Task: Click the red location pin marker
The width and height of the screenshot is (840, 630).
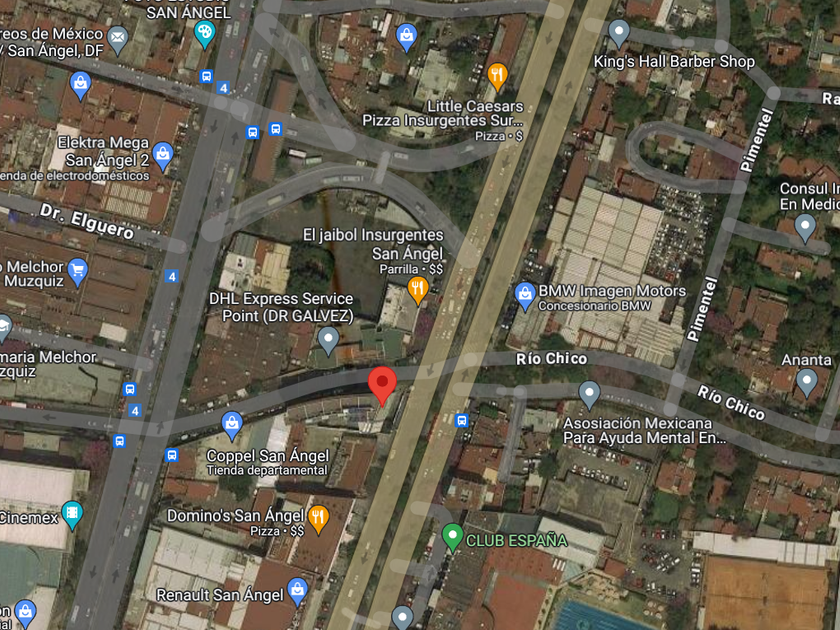Action: (382, 386)
